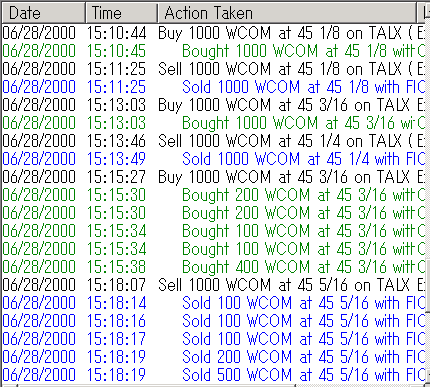Screen dimensions: 430x387
Task: Select the date cell in the 15:15:38 row
Action: [39, 267]
